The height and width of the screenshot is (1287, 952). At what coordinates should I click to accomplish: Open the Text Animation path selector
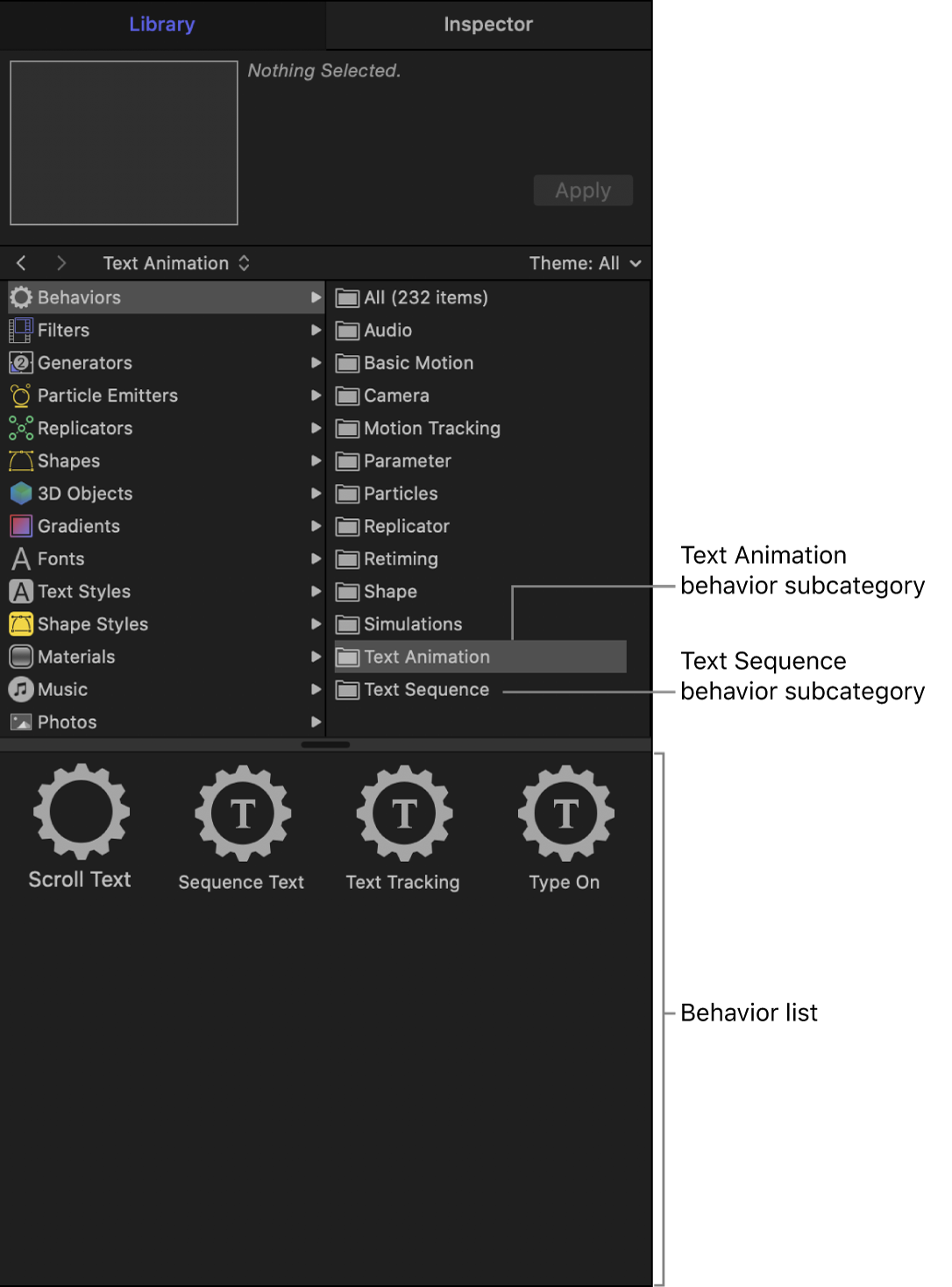[x=175, y=263]
